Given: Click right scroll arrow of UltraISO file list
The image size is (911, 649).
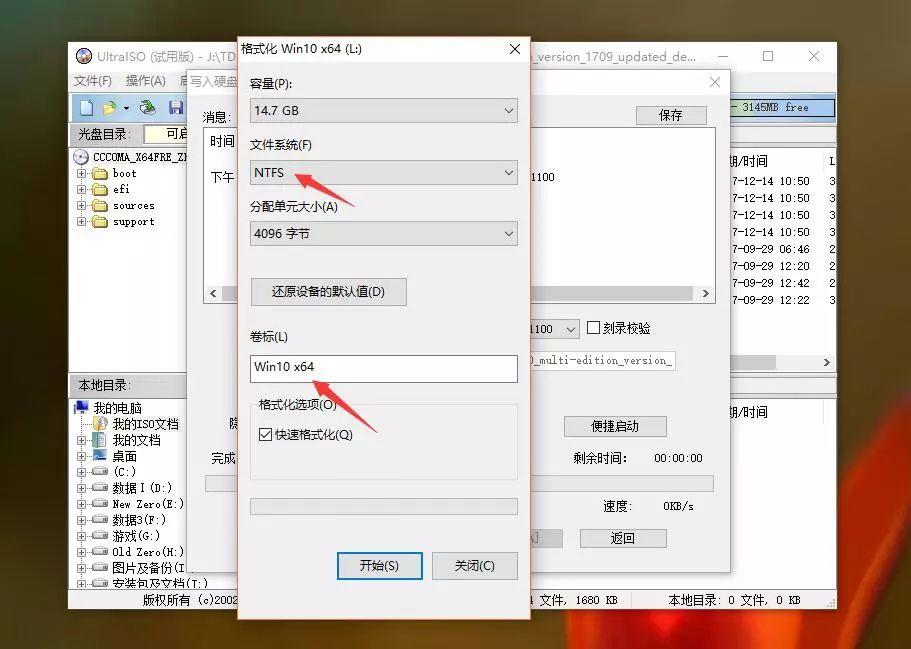Looking at the screenshot, I should [x=827, y=362].
